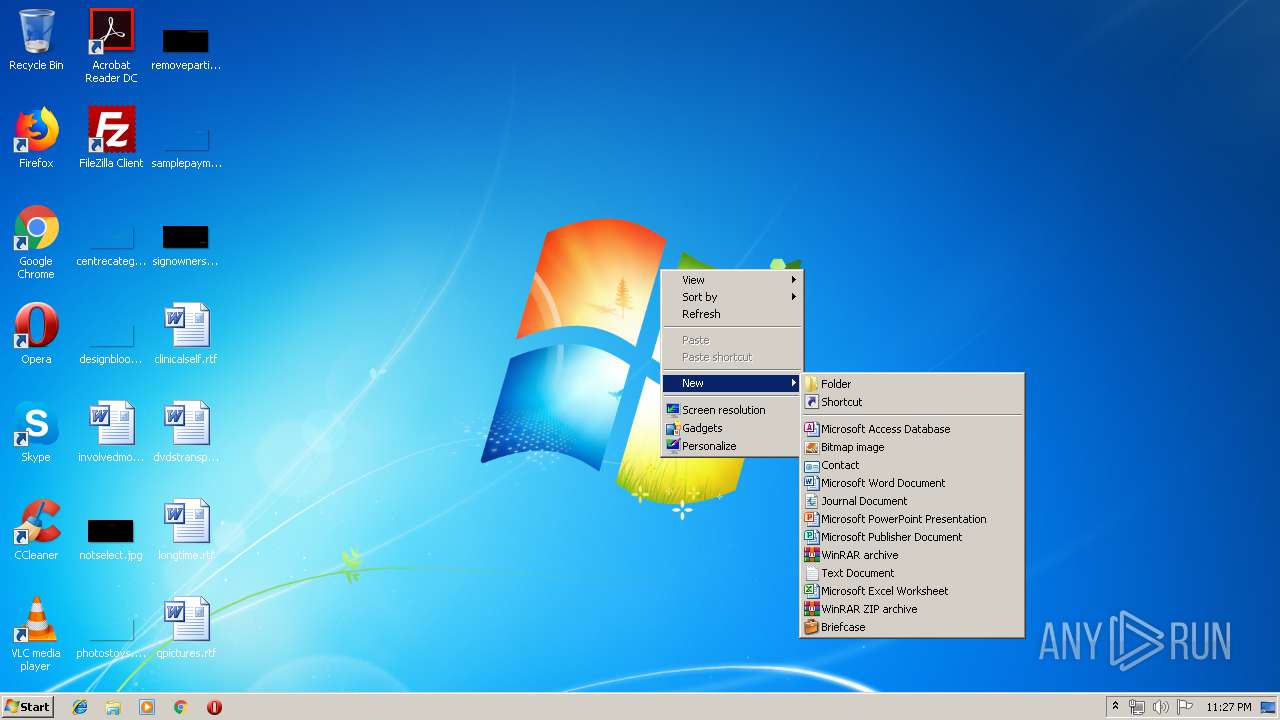Create new Microsoft Access Database
1280x720 pixels.
pyautogui.click(x=912, y=429)
